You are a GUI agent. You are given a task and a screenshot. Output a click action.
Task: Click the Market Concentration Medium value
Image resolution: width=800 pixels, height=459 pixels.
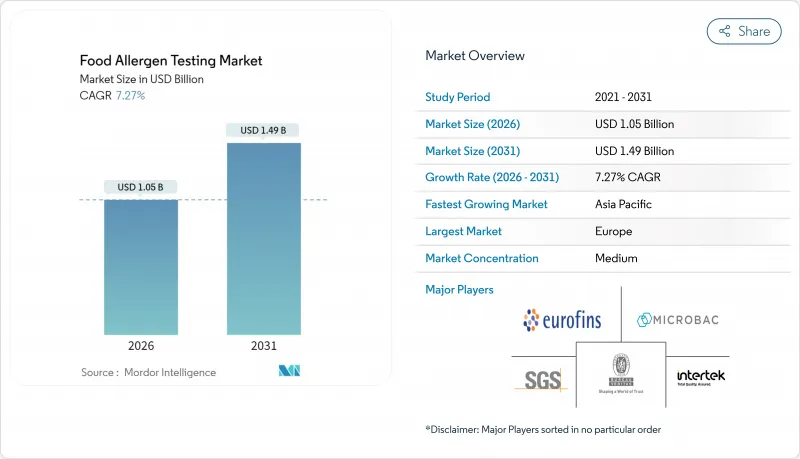click(615, 258)
